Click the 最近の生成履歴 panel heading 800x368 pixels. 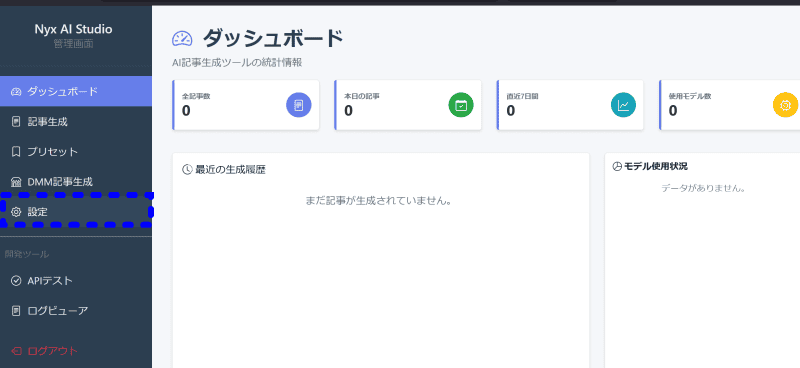point(224,170)
